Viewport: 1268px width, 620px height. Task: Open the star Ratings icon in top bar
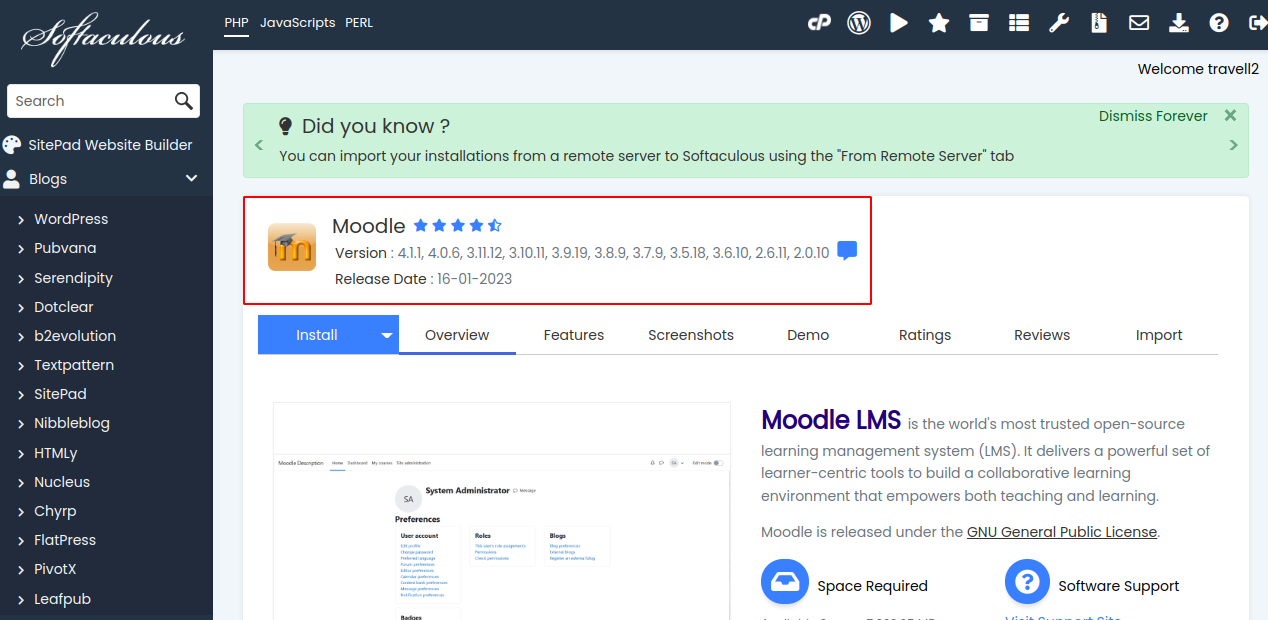point(939,22)
